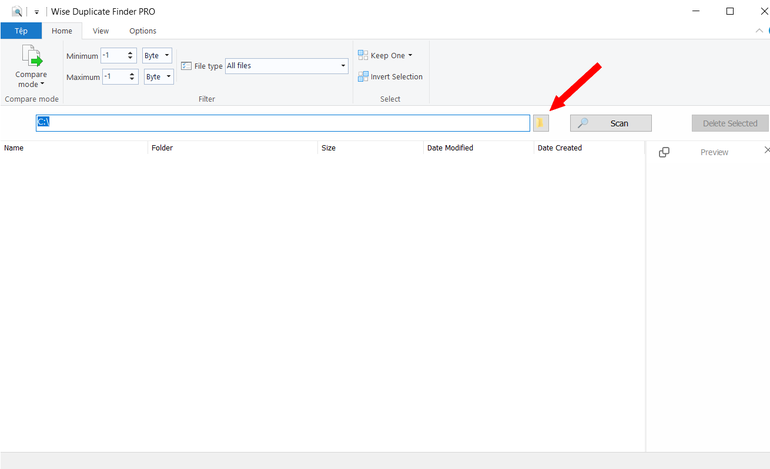Click the Maximum size value field
Screen dimensions: 770x469
115,77
